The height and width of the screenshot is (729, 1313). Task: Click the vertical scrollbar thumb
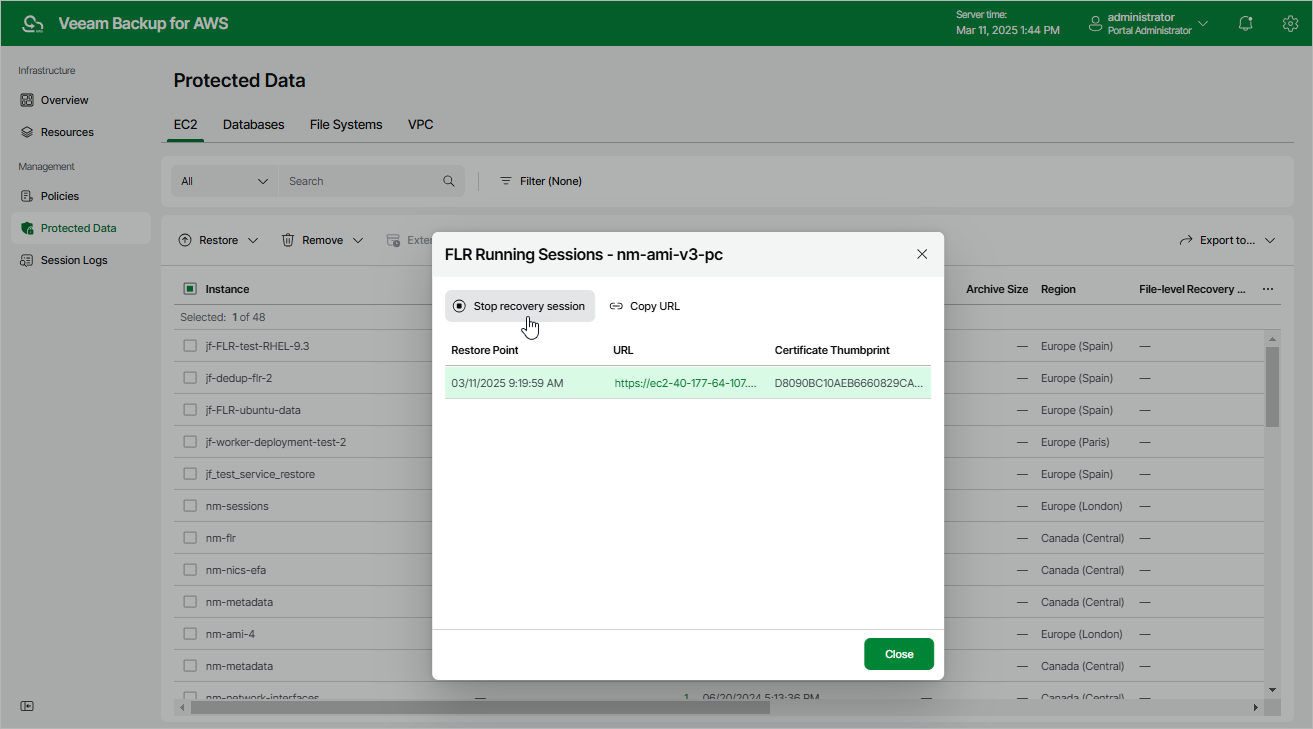1272,386
